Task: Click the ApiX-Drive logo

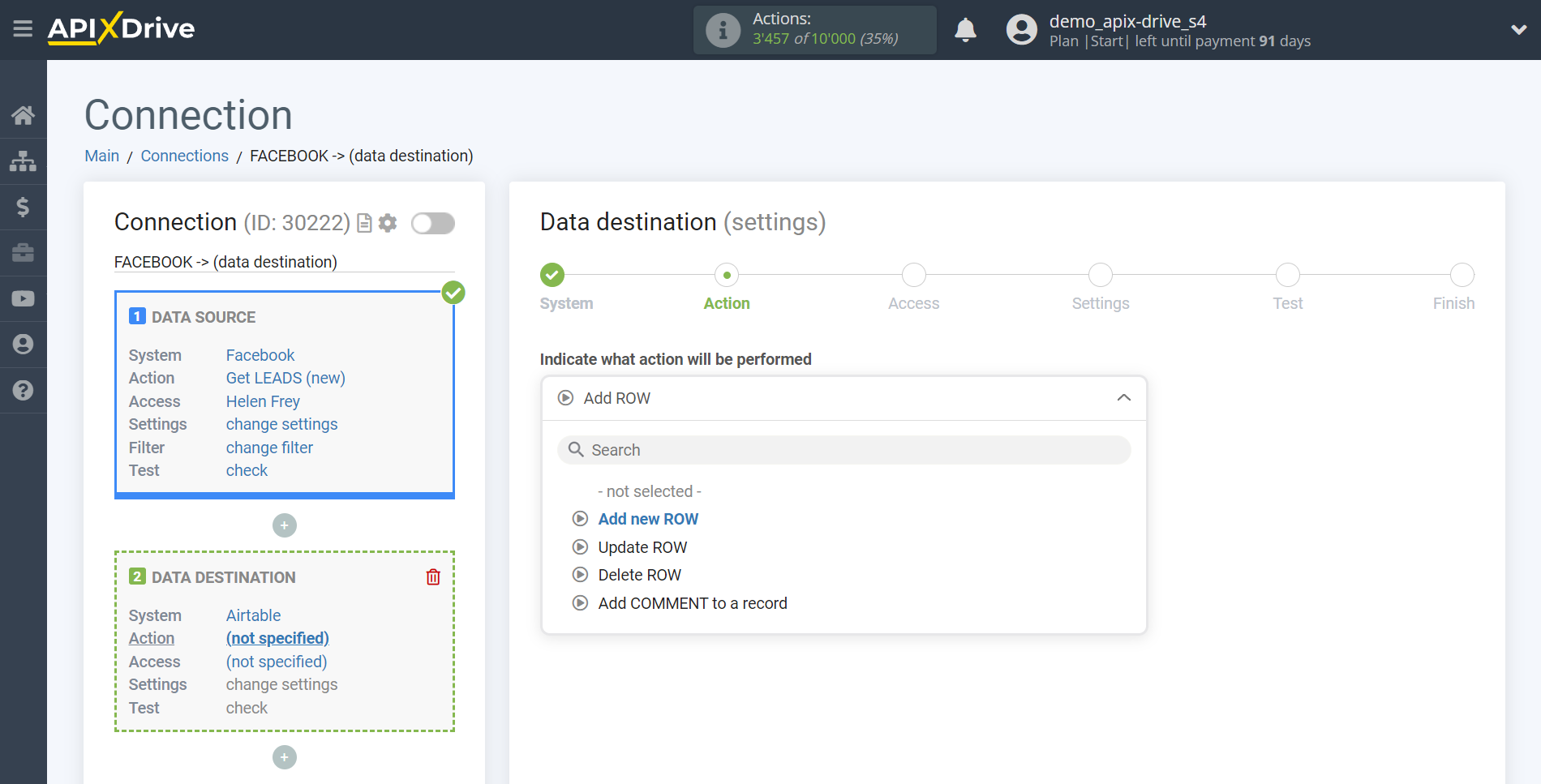Action: (121, 28)
